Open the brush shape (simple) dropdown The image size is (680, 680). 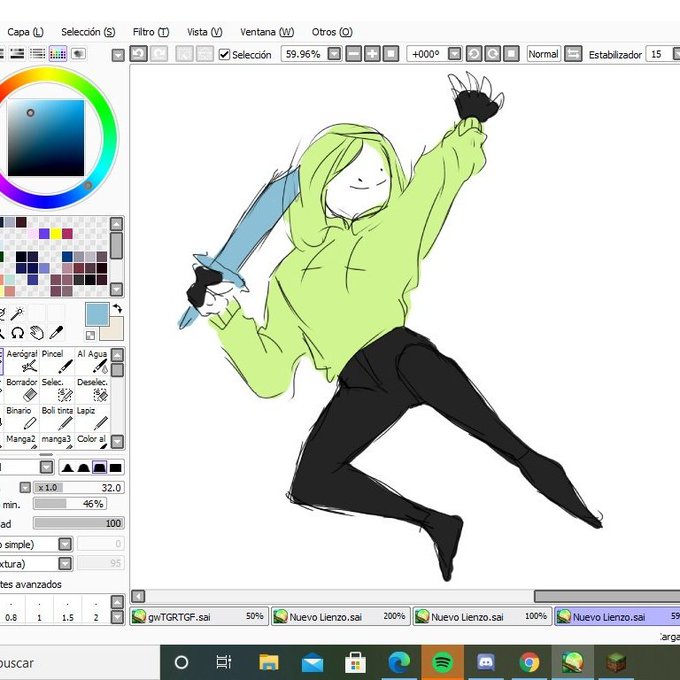[65, 544]
